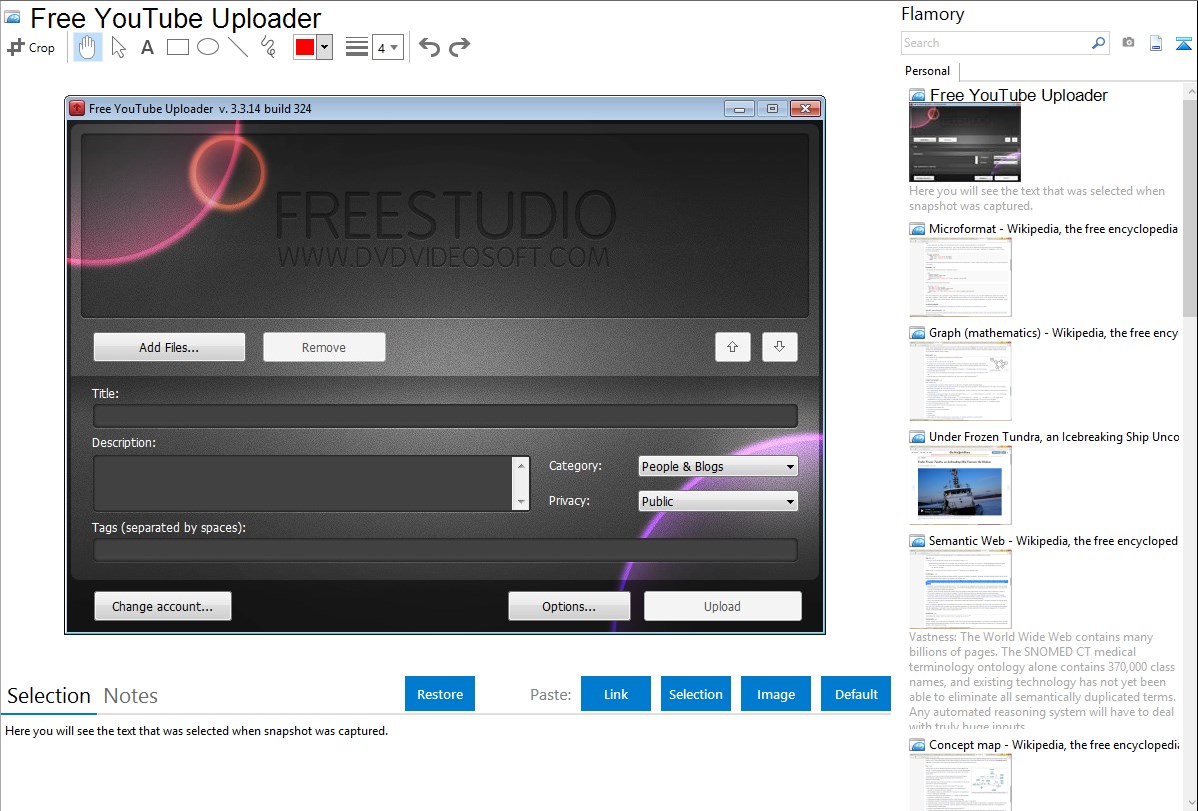Activate the hand pan tool
Screen dimensions: 1198x811
(x=88, y=47)
